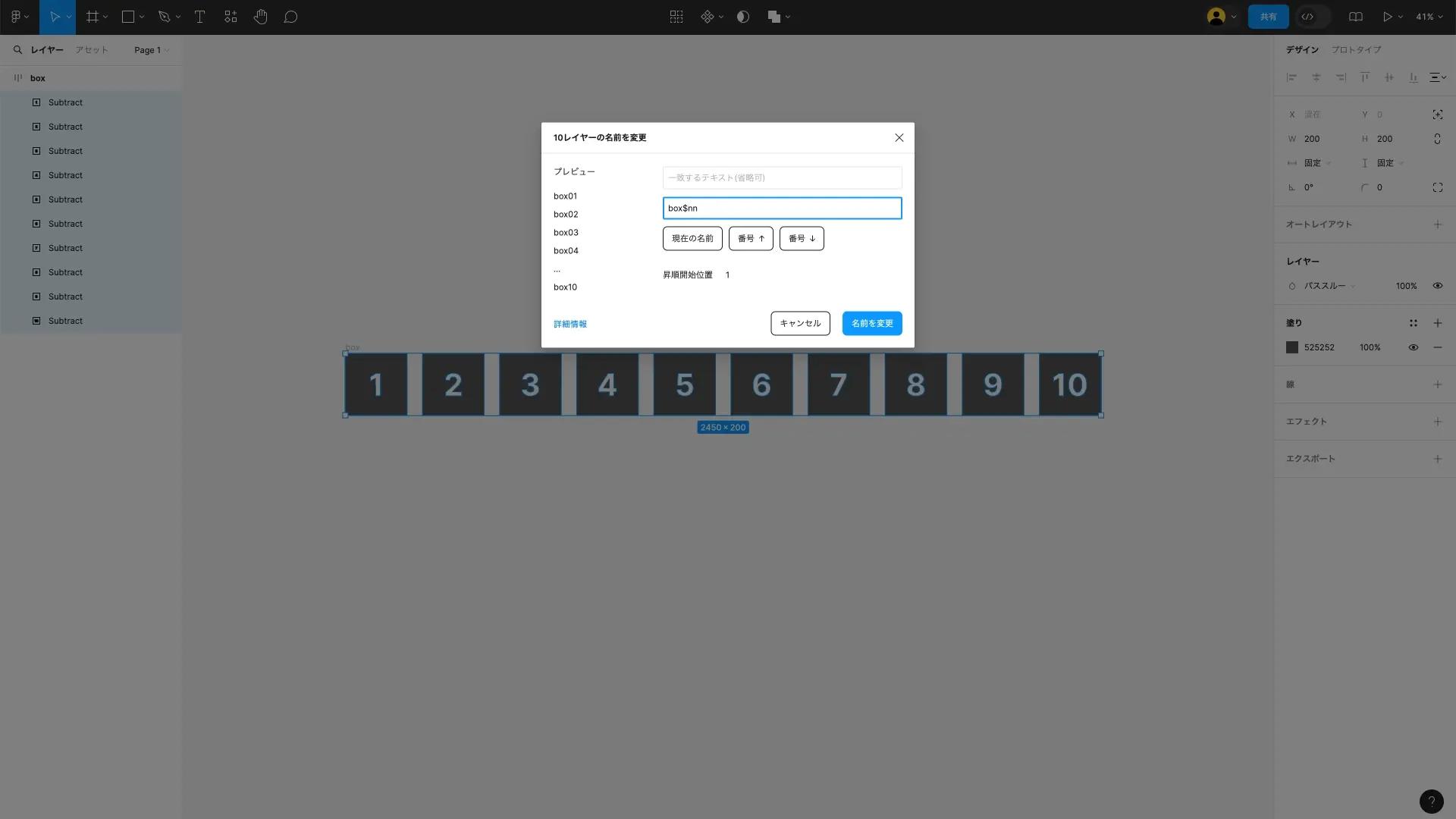Image resolution: width=1456 pixels, height=819 pixels.
Task: Toggle Dev Mode code switch
Action: pyautogui.click(x=1313, y=17)
